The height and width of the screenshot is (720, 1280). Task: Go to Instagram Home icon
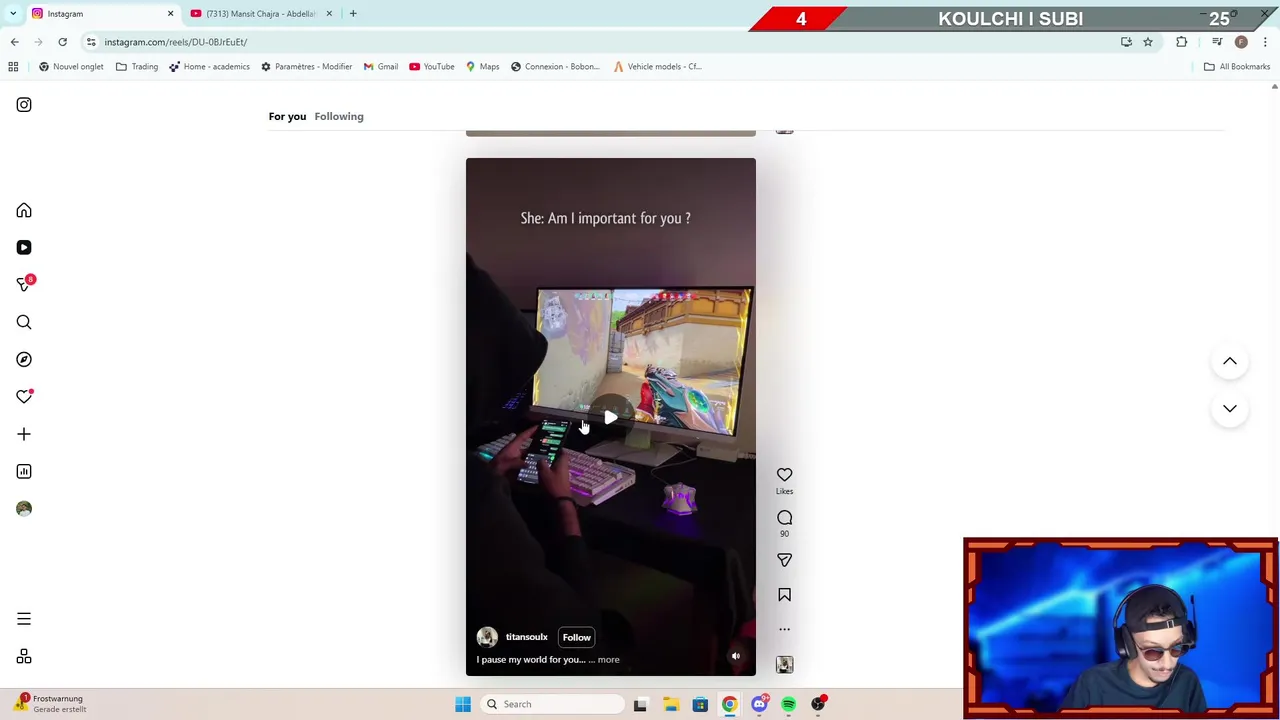click(x=24, y=210)
